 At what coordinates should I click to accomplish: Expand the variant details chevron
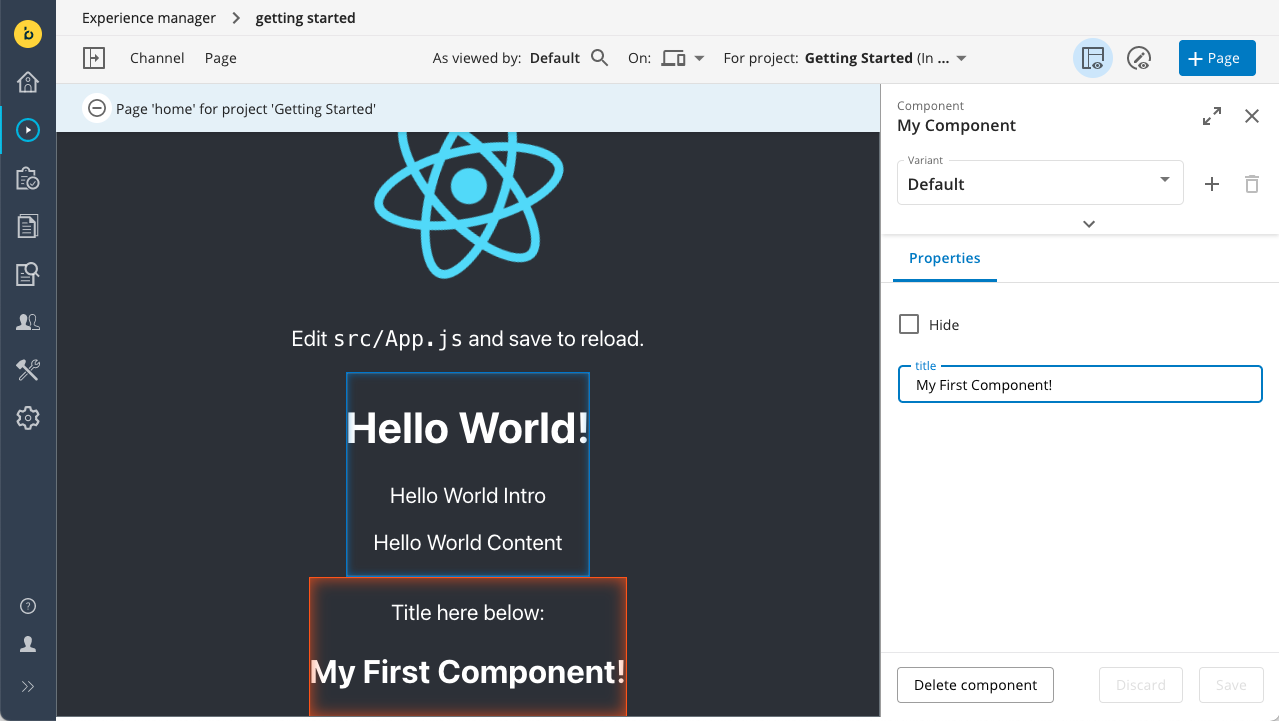(x=1089, y=224)
